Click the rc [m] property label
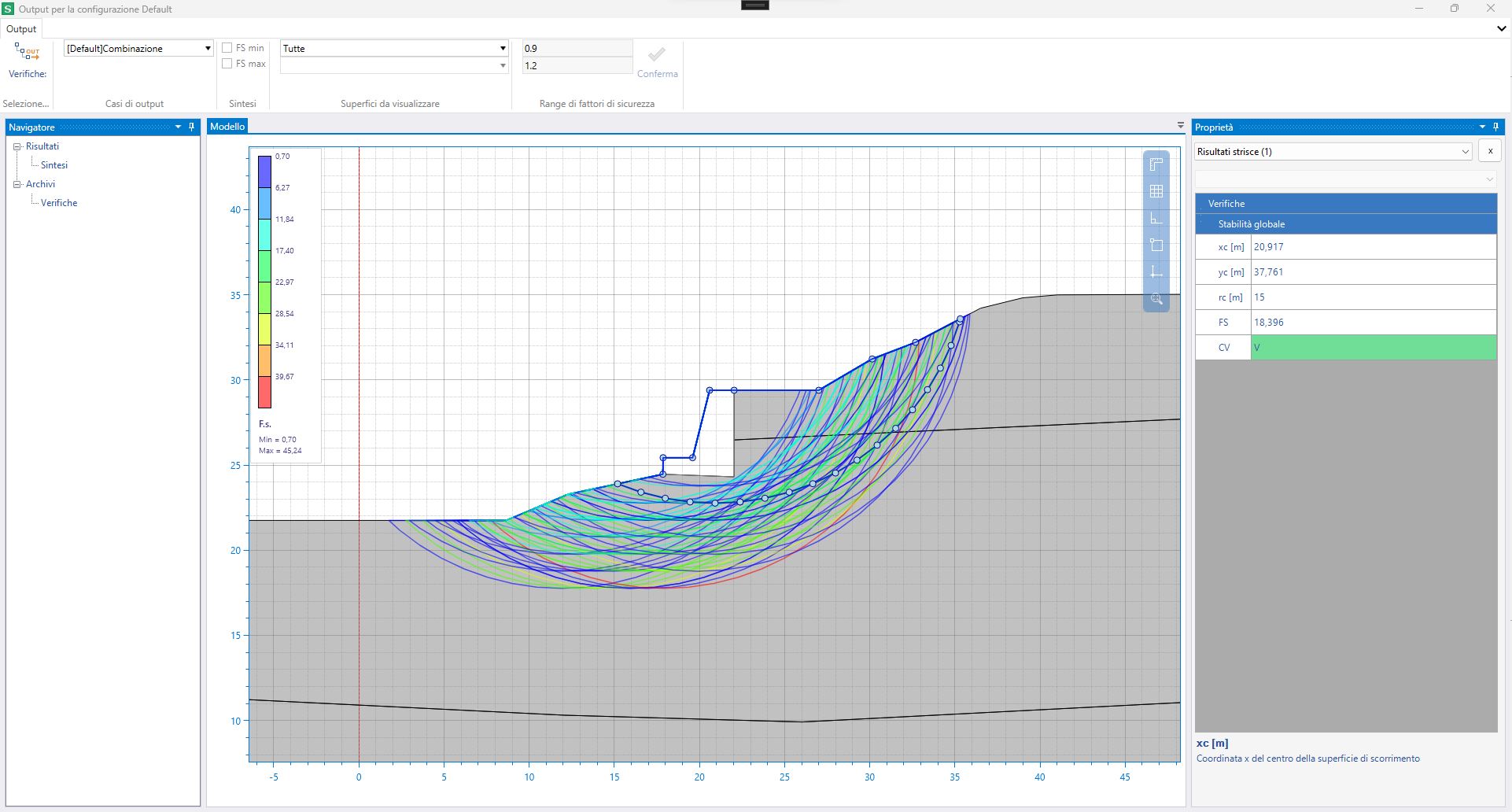This screenshot has height=812, width=1512. [1230, 297]
